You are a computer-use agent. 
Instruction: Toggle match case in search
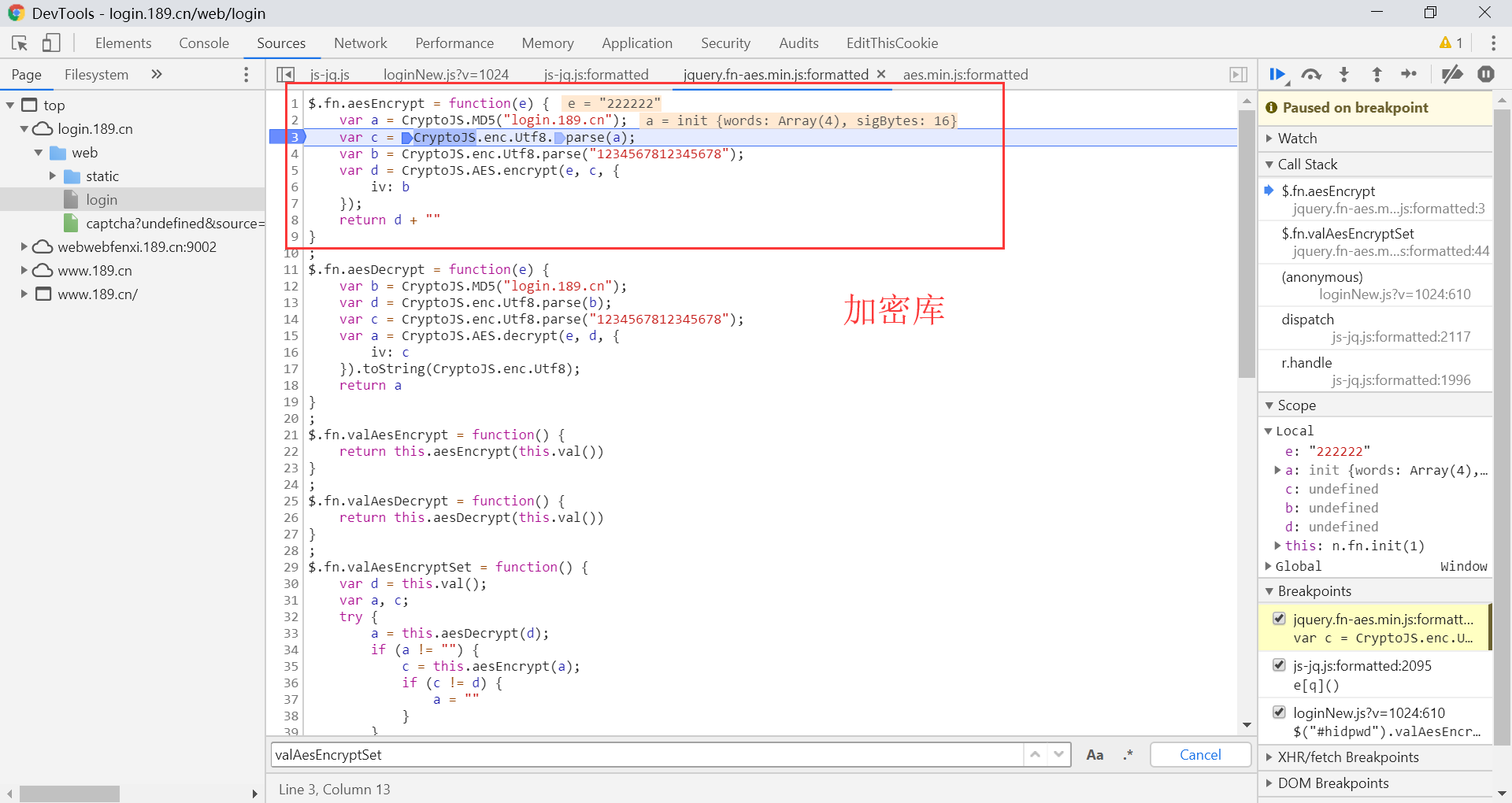1095,755
